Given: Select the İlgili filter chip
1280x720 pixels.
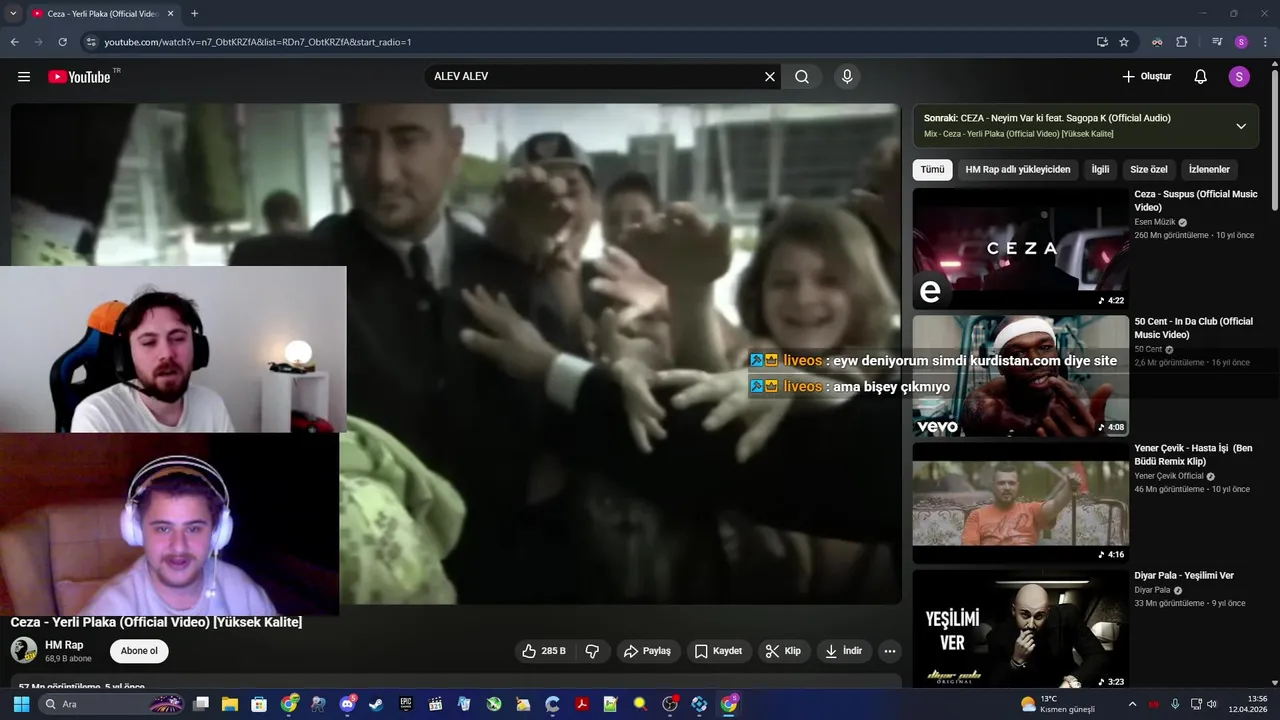Looking at the screenshot, I should pyautogui.click(x=1100, y=170).
